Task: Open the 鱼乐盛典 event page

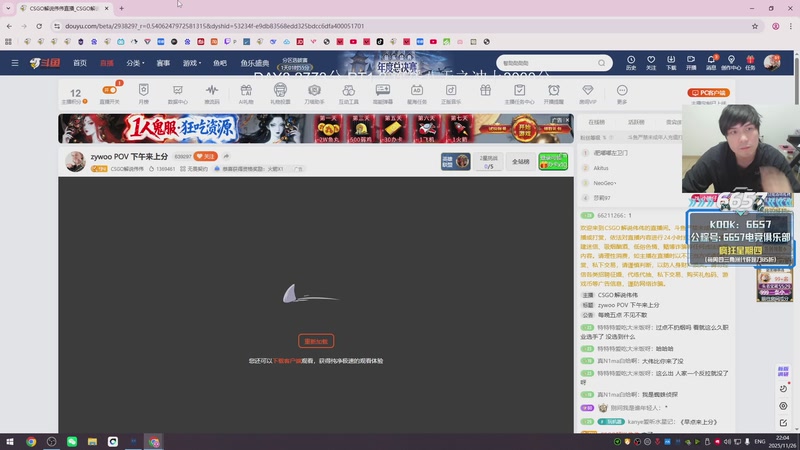Action: (x=255, y=63)
